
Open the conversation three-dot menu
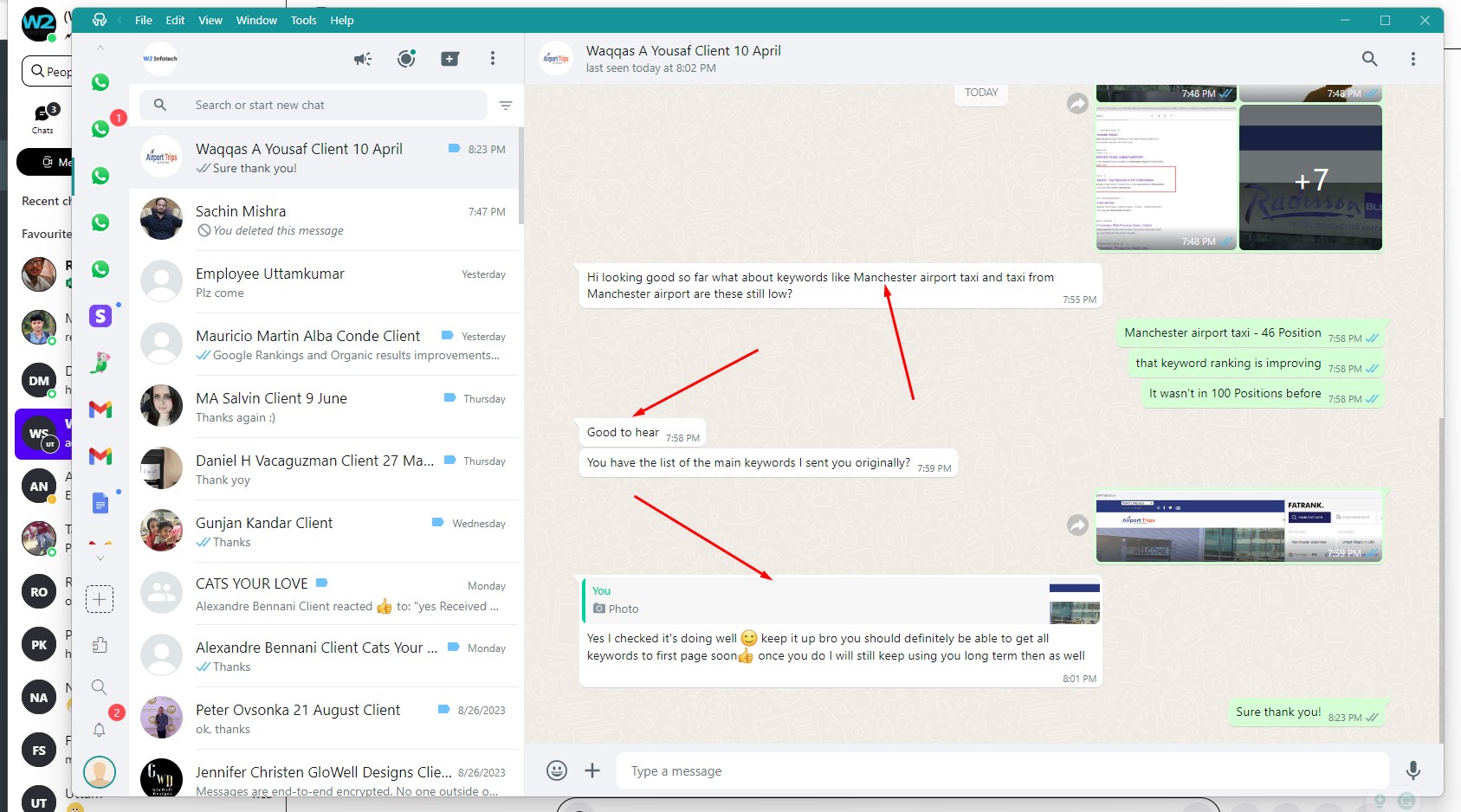point(1413,59)
